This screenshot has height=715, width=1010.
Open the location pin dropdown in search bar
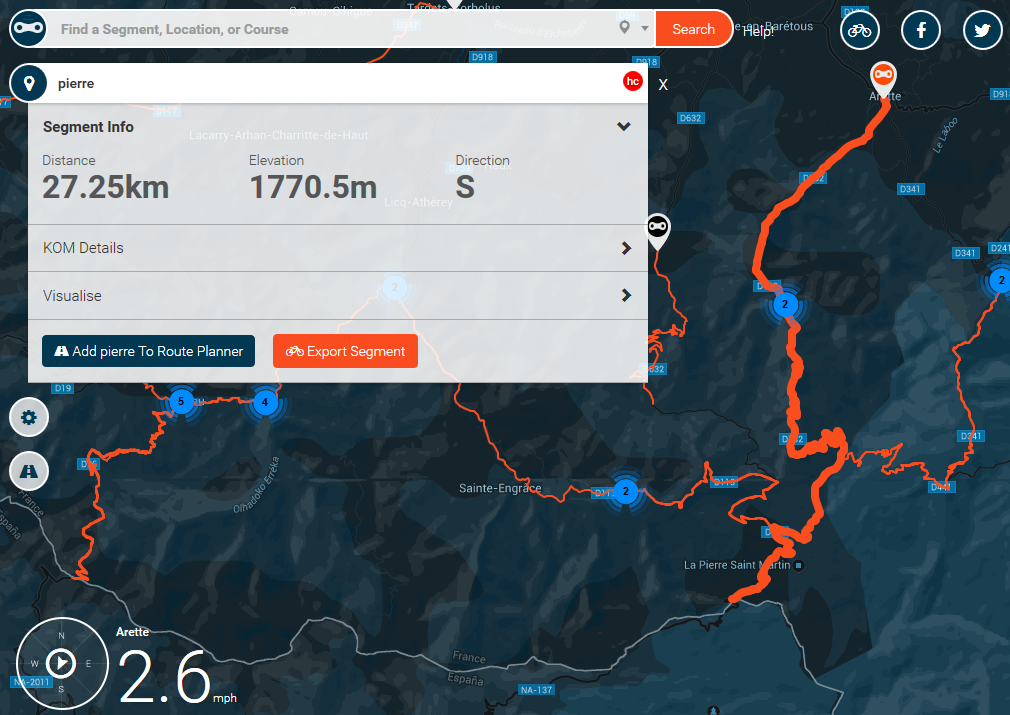633,28
